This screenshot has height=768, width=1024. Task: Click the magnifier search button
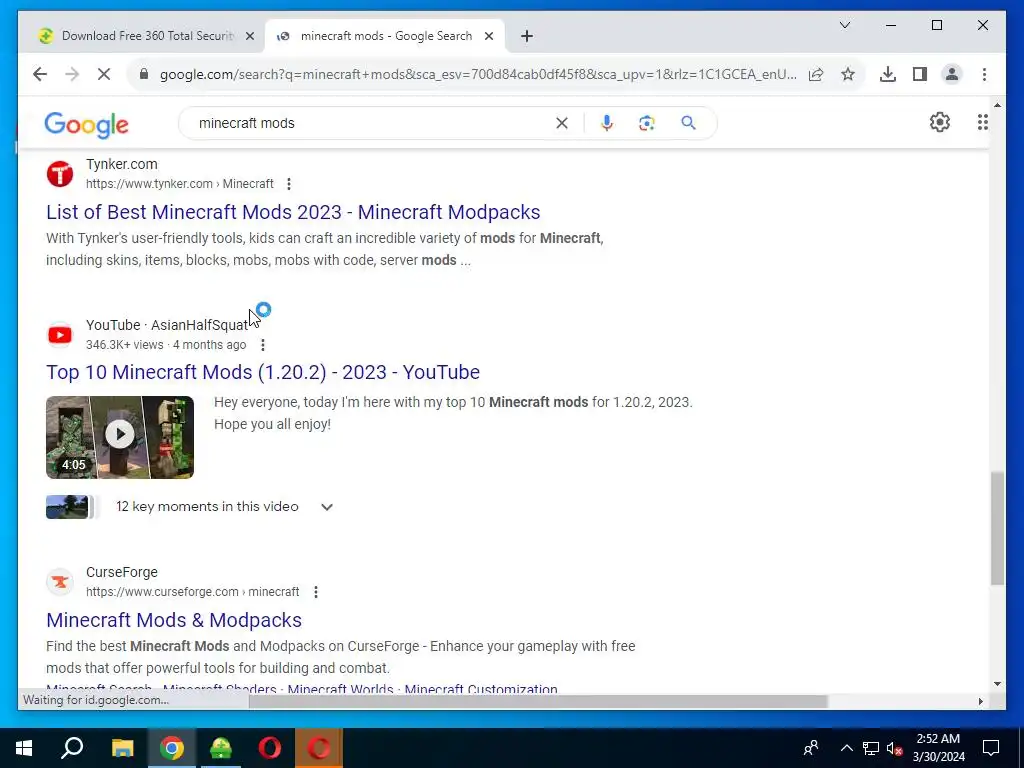pos(688,123)
